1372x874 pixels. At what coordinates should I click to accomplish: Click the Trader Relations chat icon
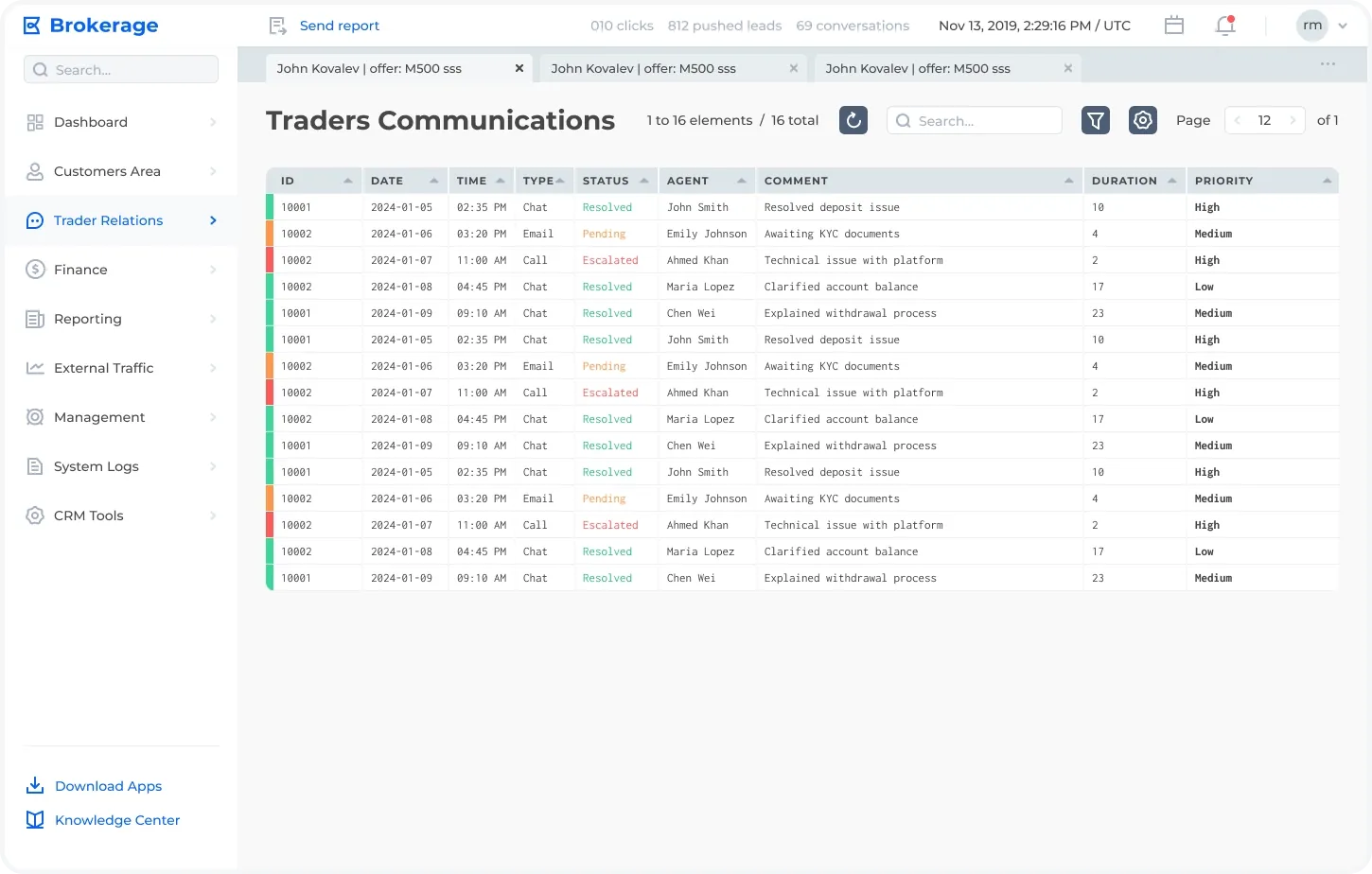tap(35, 220)
